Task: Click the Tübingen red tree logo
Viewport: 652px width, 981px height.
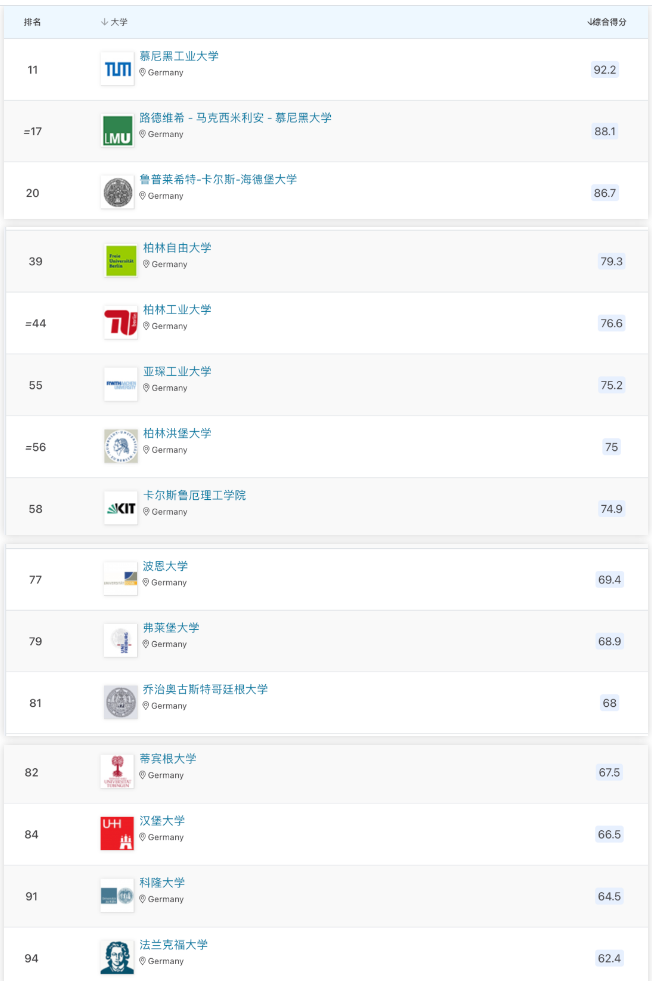Action: (x=117, y=771)
